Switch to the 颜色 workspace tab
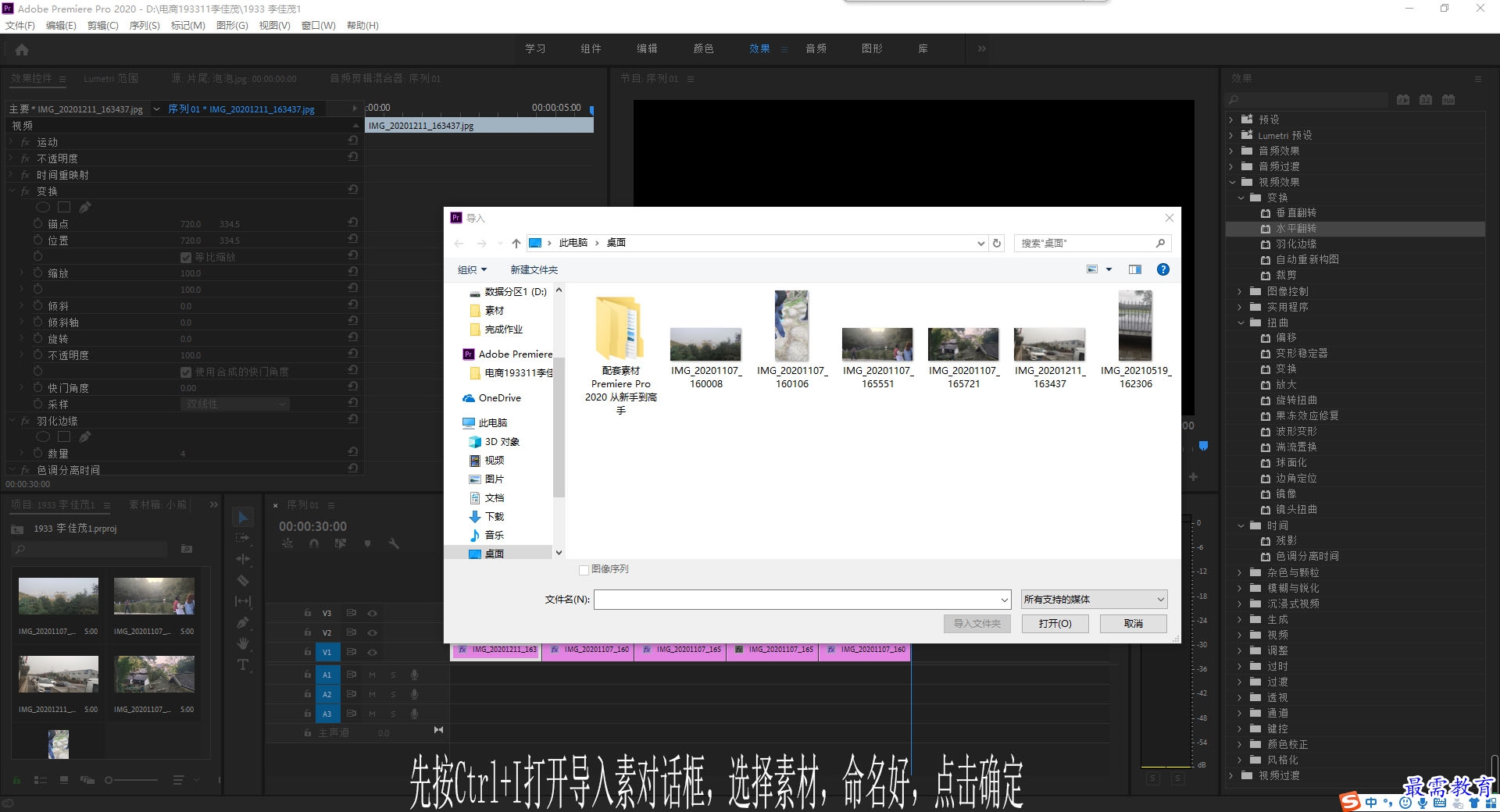The image size is (1500, 812). coord(703,48)
